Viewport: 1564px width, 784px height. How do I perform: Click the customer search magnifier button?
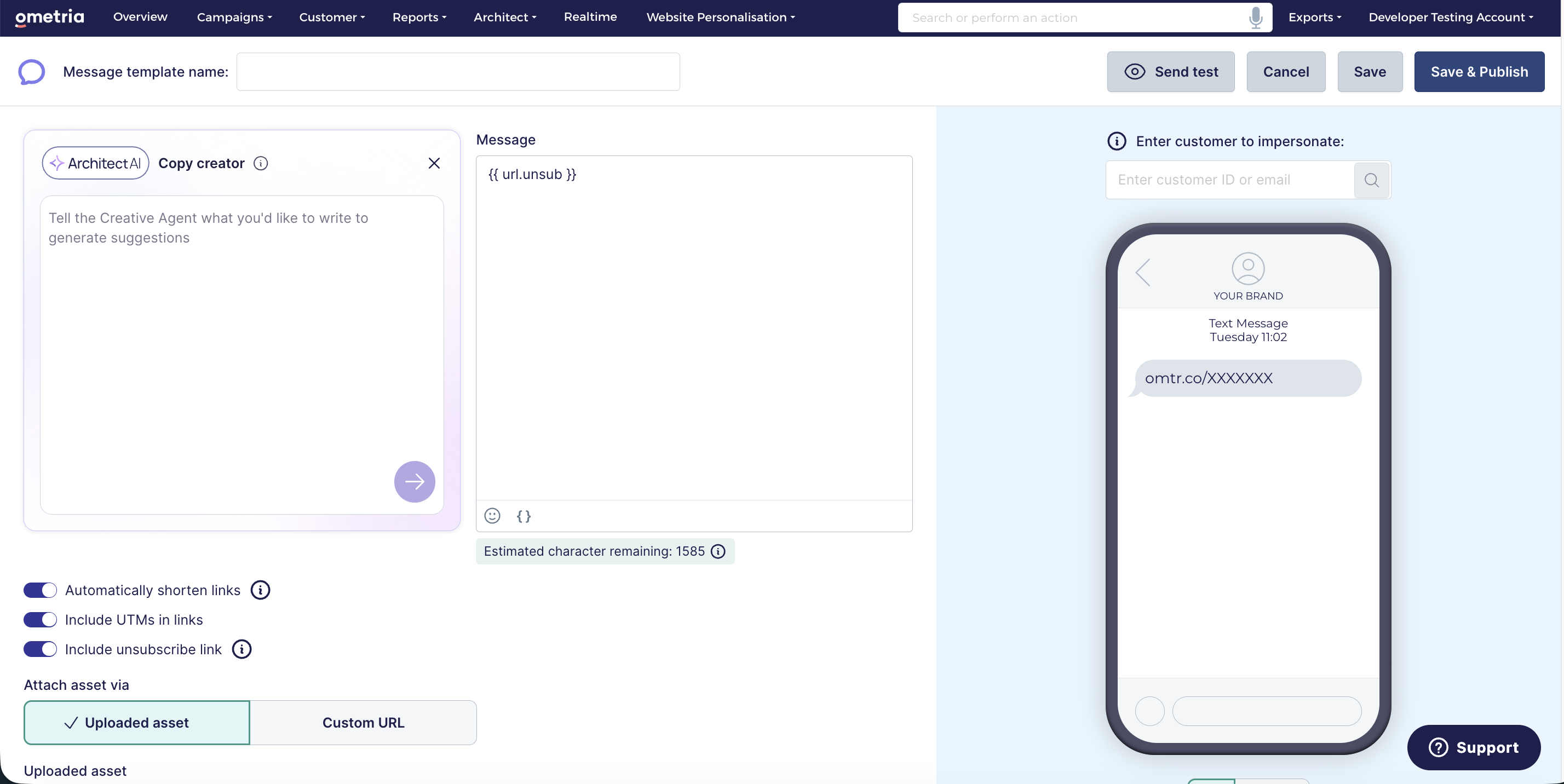(1372, 180)
